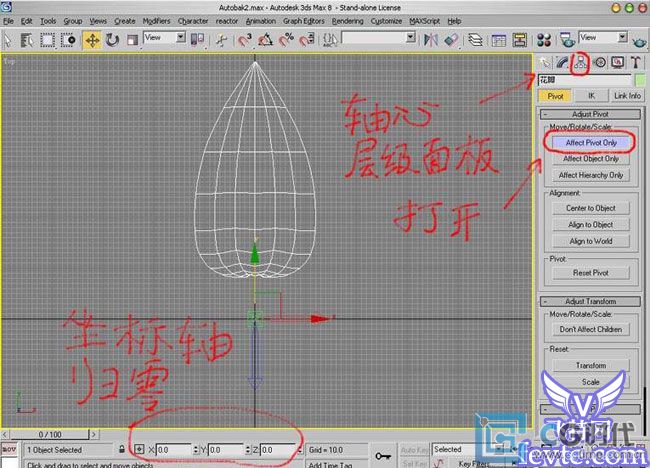650x468 pixels.
Task: Open the Hierarchy panel tab icon
Action: 582,61
